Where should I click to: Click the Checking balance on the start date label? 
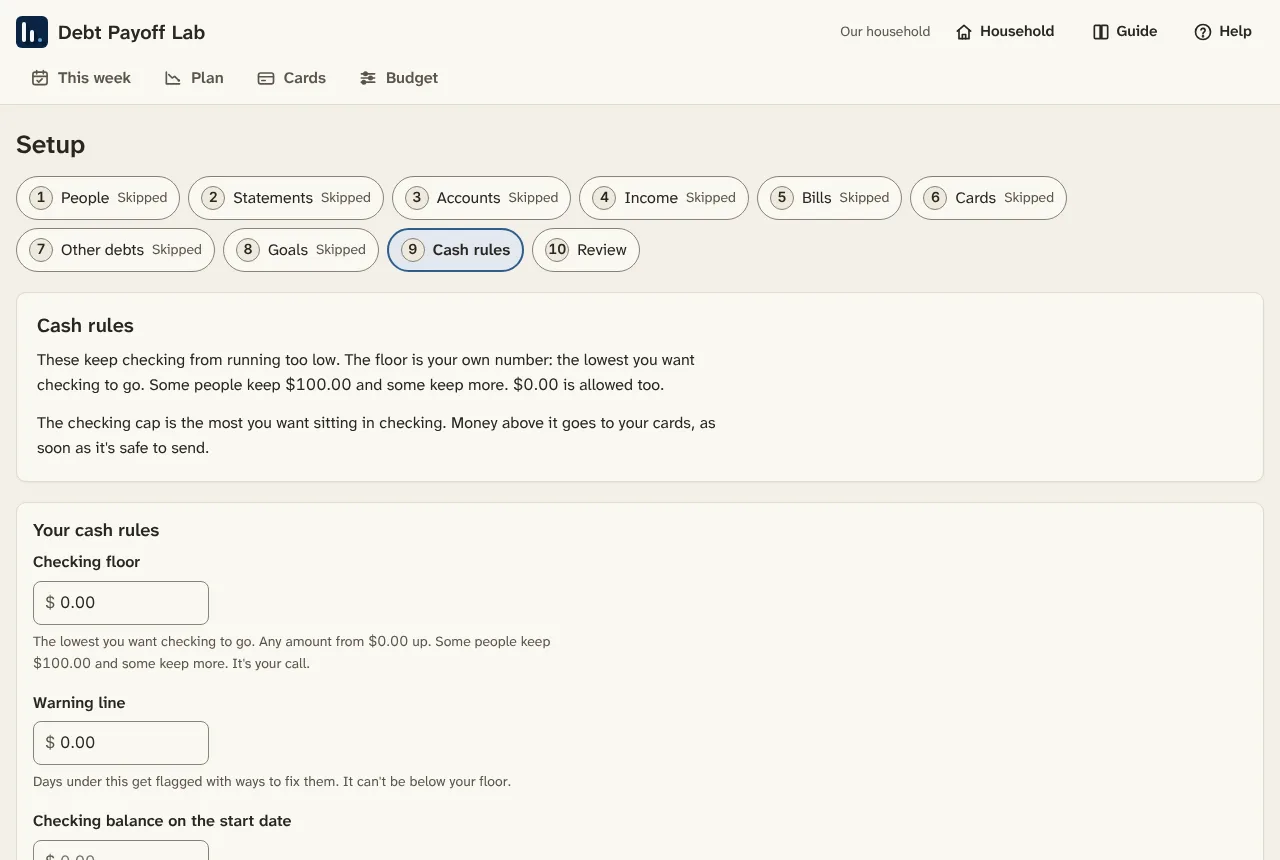click(x=162, y=821)
